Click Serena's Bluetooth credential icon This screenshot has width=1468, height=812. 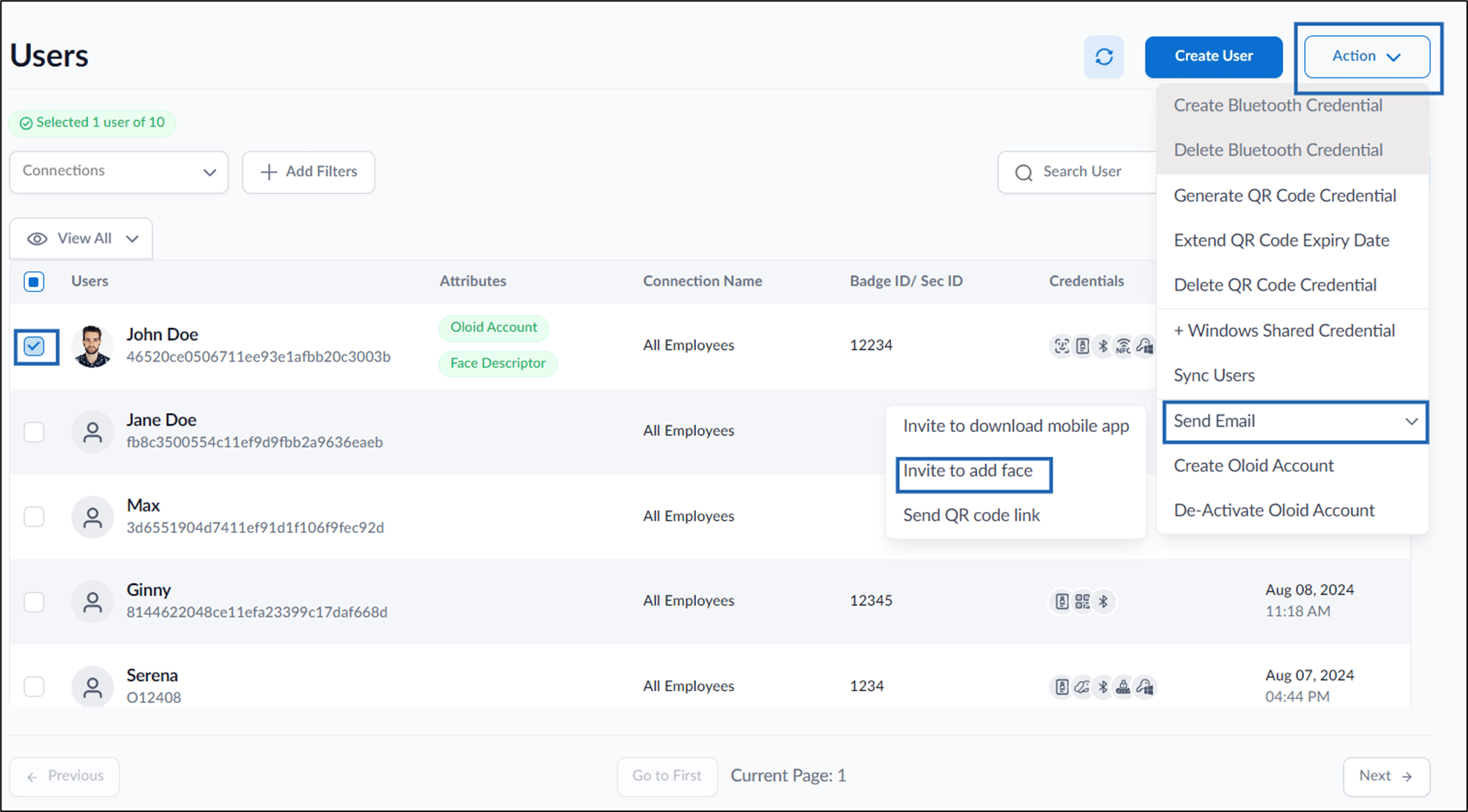point(1103,687)
